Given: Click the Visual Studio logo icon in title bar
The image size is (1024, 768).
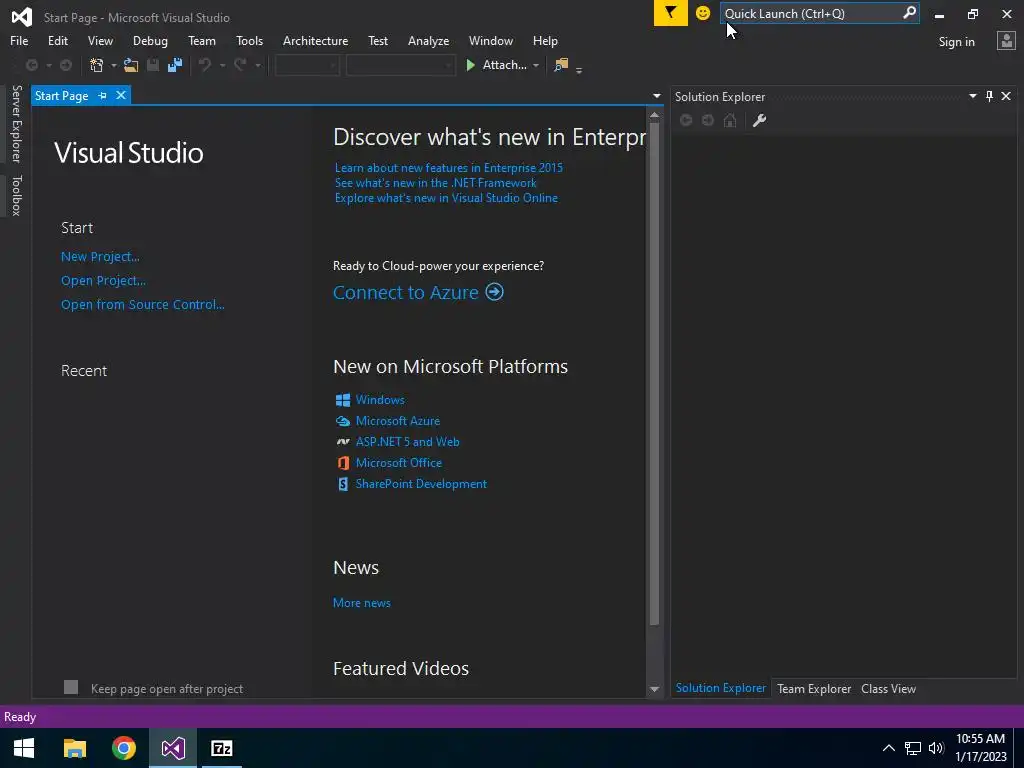Looking at the screenshot, I should (x=22, y=17).
